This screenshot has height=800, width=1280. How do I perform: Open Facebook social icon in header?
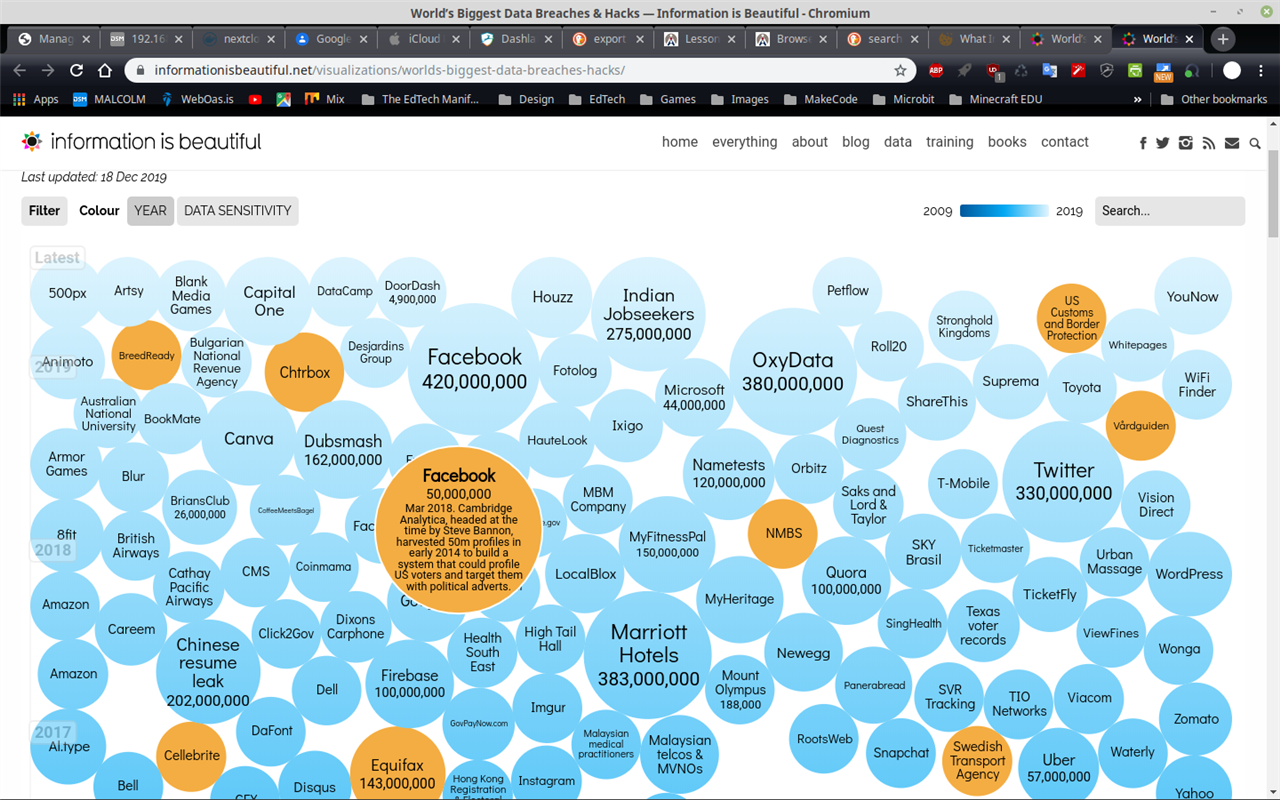[x=1143, y=143]
